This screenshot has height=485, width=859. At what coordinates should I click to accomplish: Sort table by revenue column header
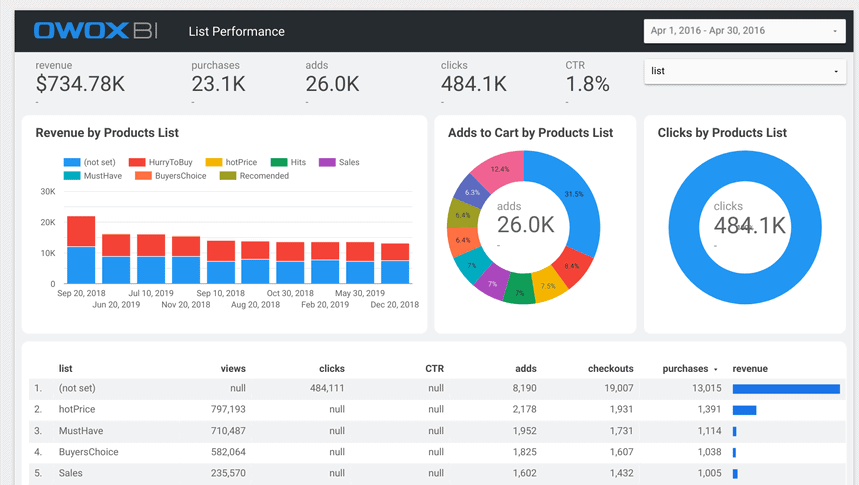tap(750, 369)
